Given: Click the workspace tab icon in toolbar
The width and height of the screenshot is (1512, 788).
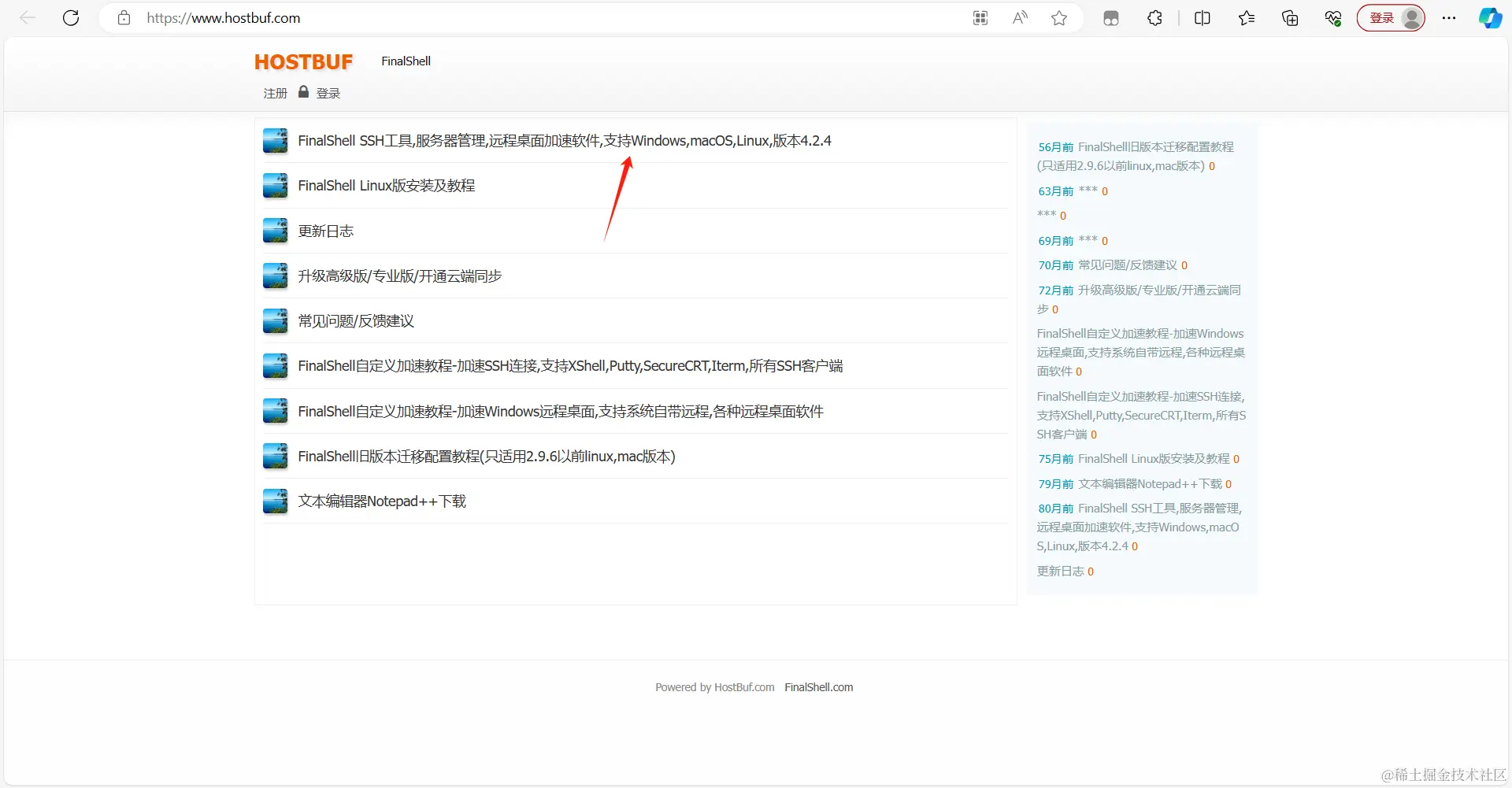Looking at the screenshot, I should tap(1111, 18).
